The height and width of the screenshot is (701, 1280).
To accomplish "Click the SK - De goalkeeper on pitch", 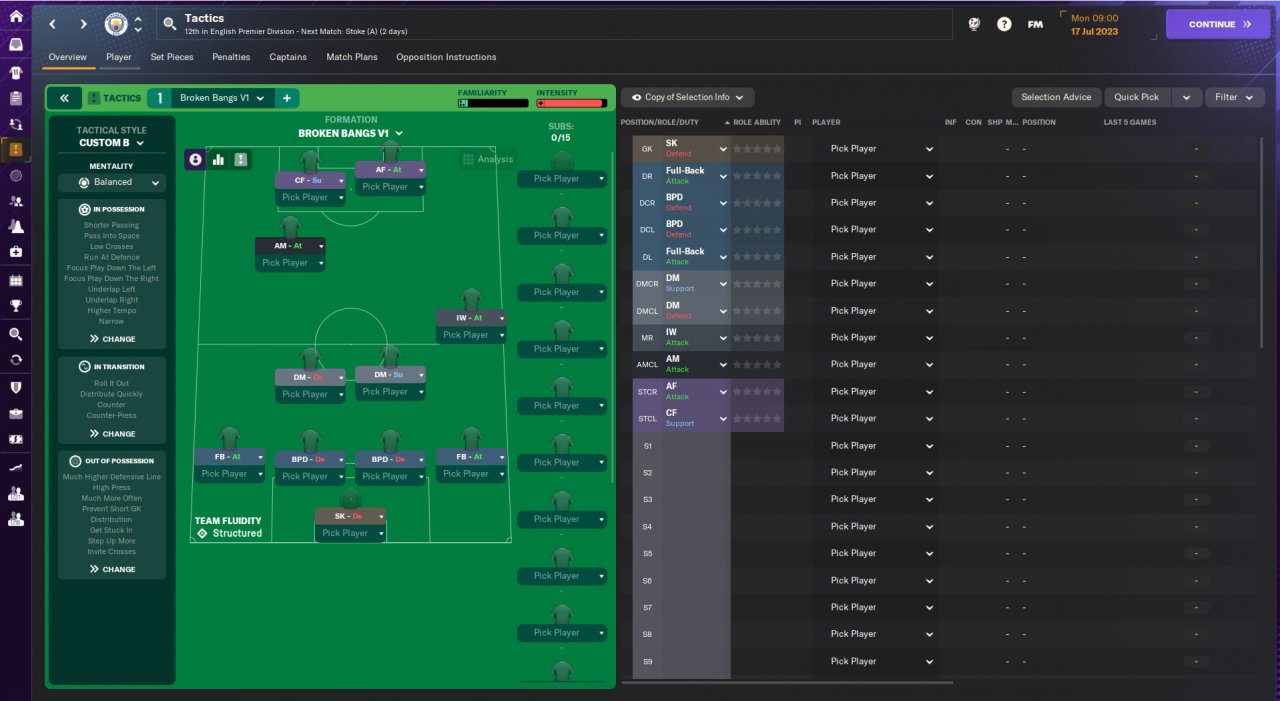I will click(350, 516).
